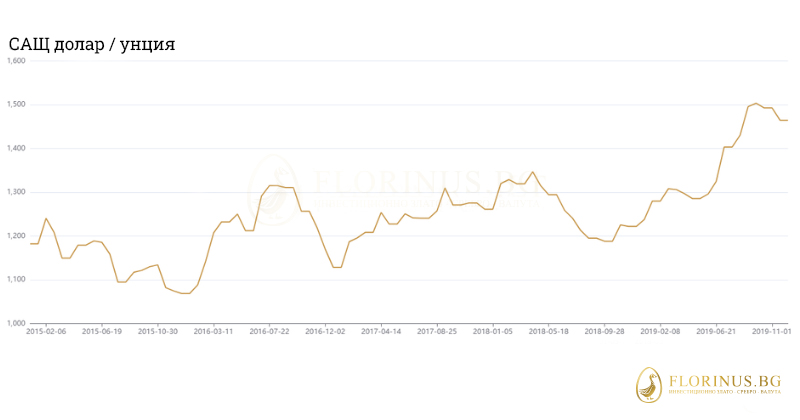Select the 2019-11-01 date on x-axis
Image resolution: width=800 pixels, height=420 pixels.
(x=769, y=331)
